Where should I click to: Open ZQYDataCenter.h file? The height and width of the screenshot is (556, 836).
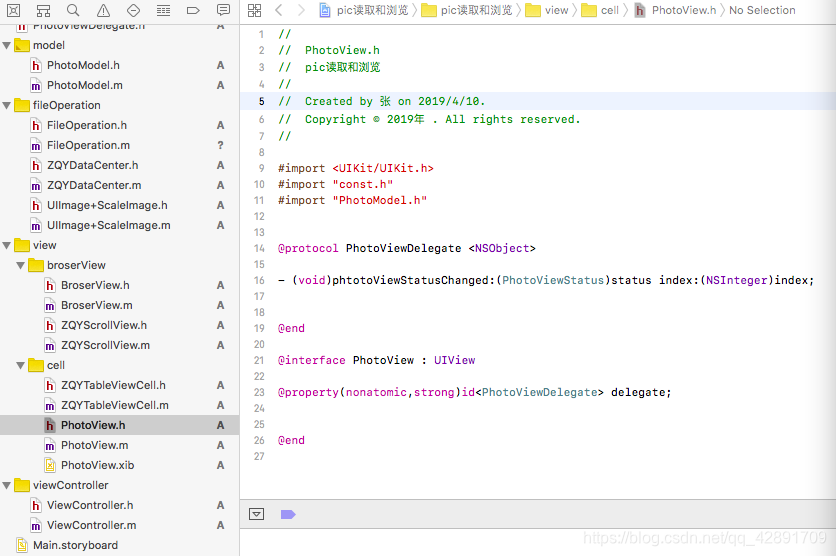[93, 165]
